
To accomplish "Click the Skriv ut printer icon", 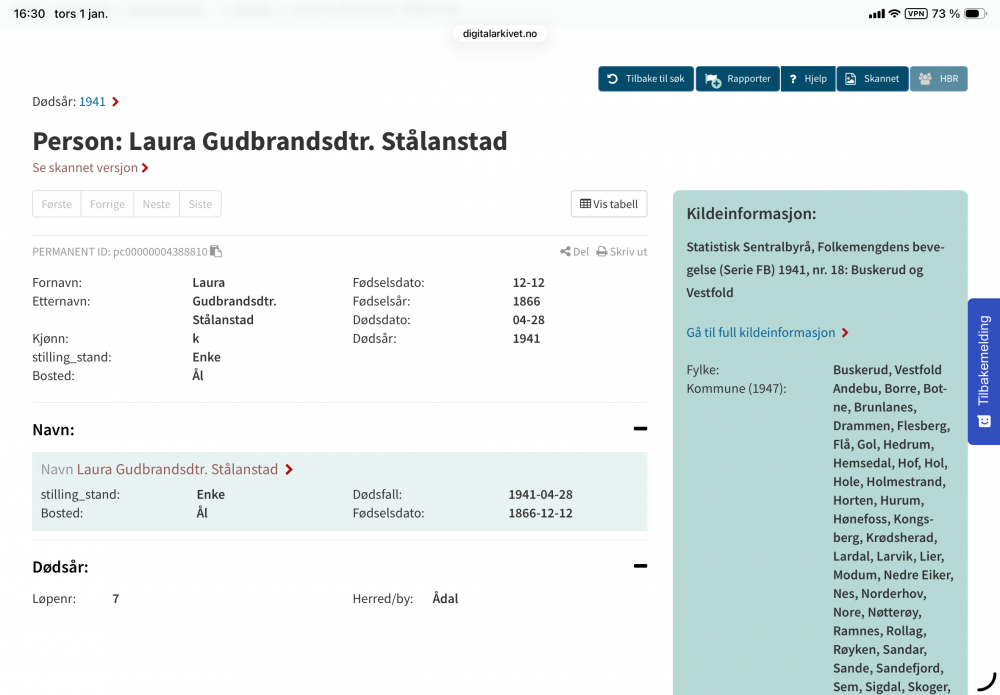I will pos(602,252).
